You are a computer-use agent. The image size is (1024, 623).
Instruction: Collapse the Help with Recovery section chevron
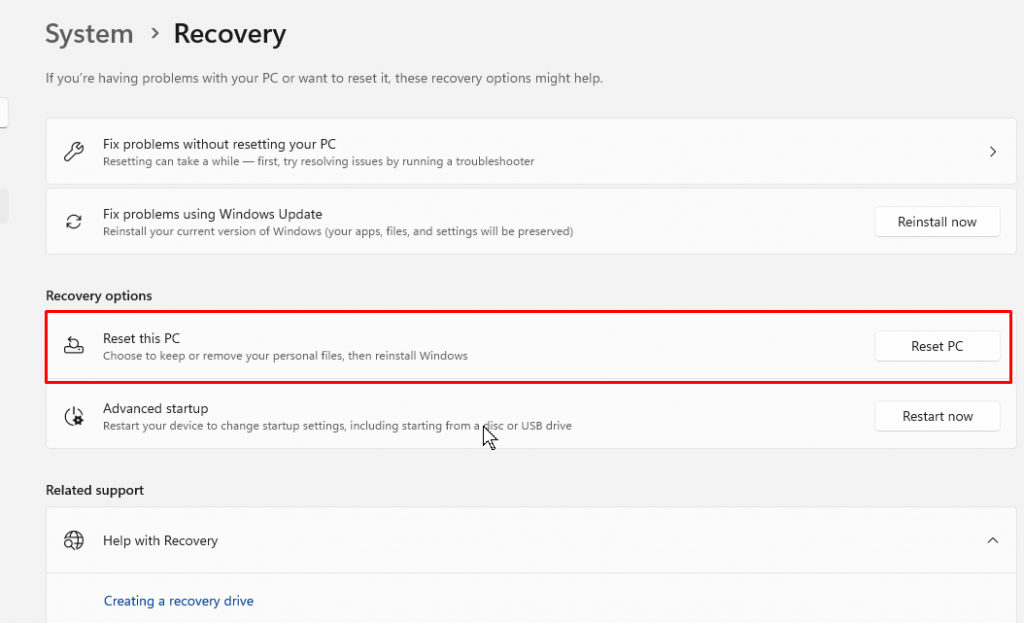coord(992,541)
